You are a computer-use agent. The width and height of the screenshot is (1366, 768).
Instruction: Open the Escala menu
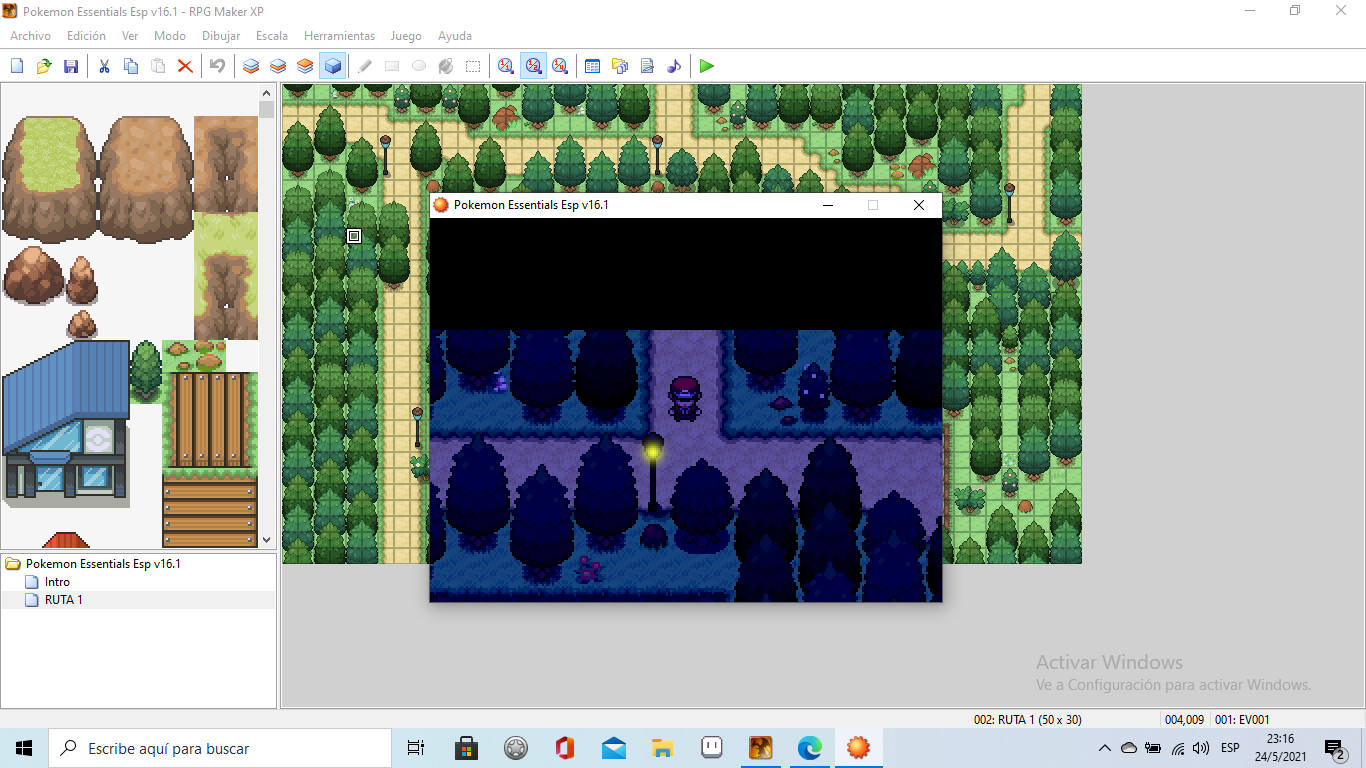(272, 36)
